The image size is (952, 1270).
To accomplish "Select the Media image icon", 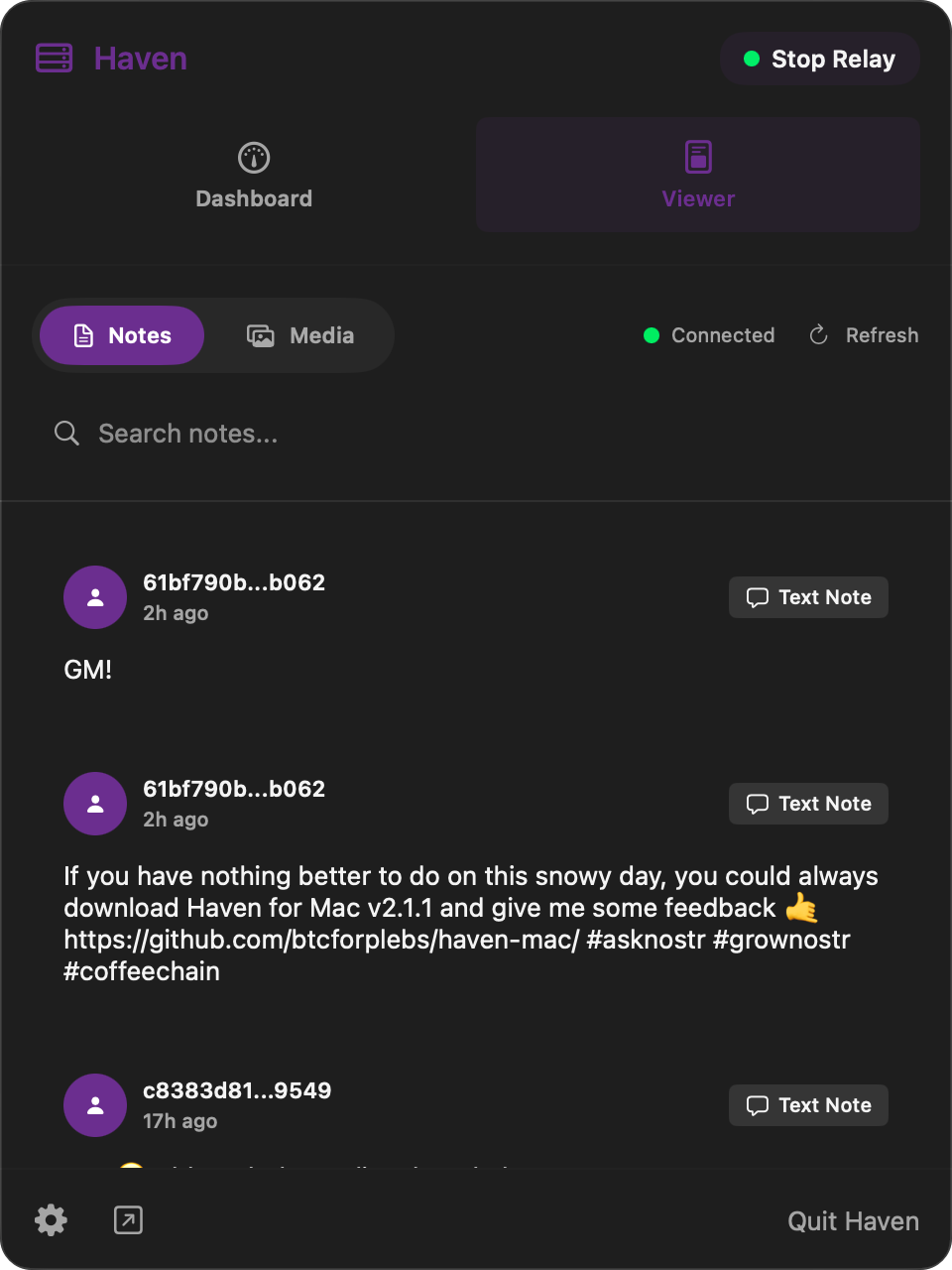I will [x=260, y=335].
